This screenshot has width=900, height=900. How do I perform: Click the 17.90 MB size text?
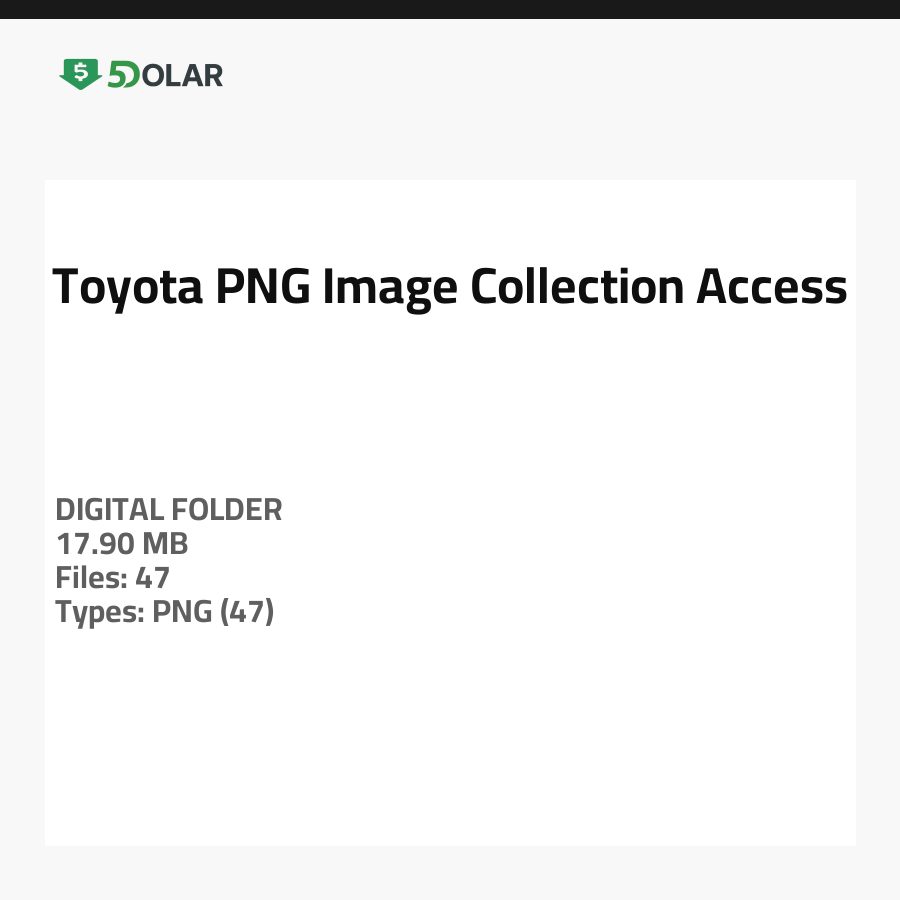tap(122, 544)
